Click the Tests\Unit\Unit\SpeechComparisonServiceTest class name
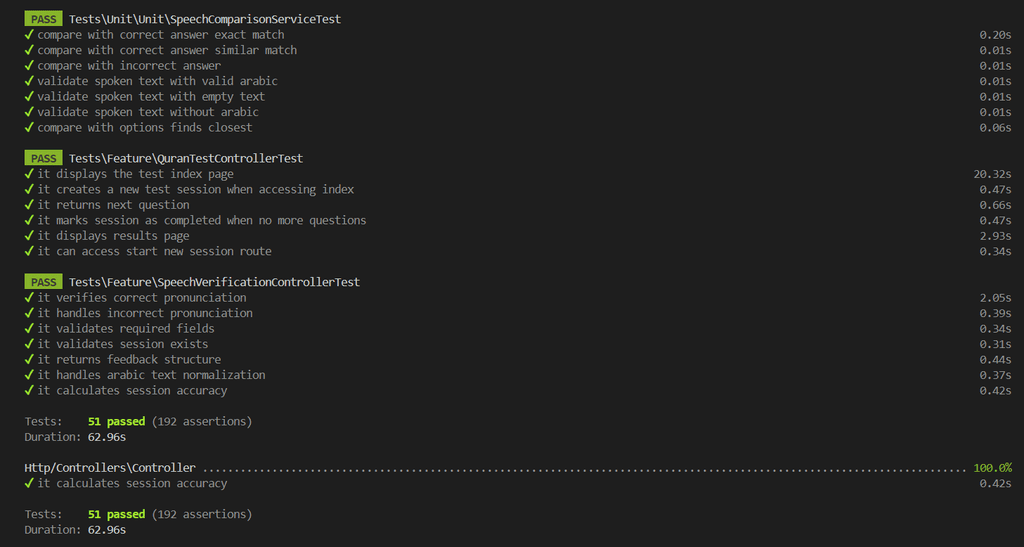This screenshot has height=547, width=1024. tap(204, 19)
